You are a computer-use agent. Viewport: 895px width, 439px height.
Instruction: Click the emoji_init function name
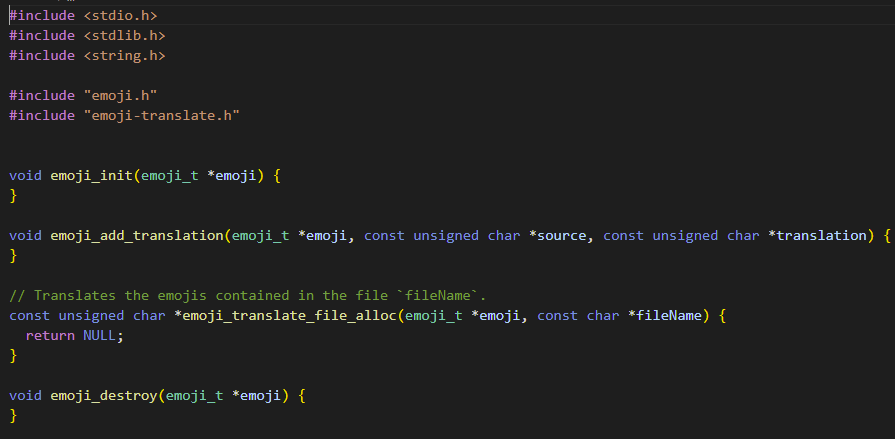[91, 175]
